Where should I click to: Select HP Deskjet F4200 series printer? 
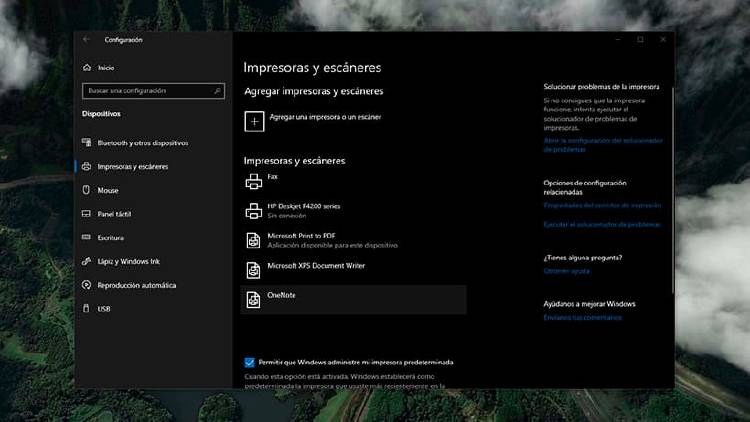pos(303,210)
